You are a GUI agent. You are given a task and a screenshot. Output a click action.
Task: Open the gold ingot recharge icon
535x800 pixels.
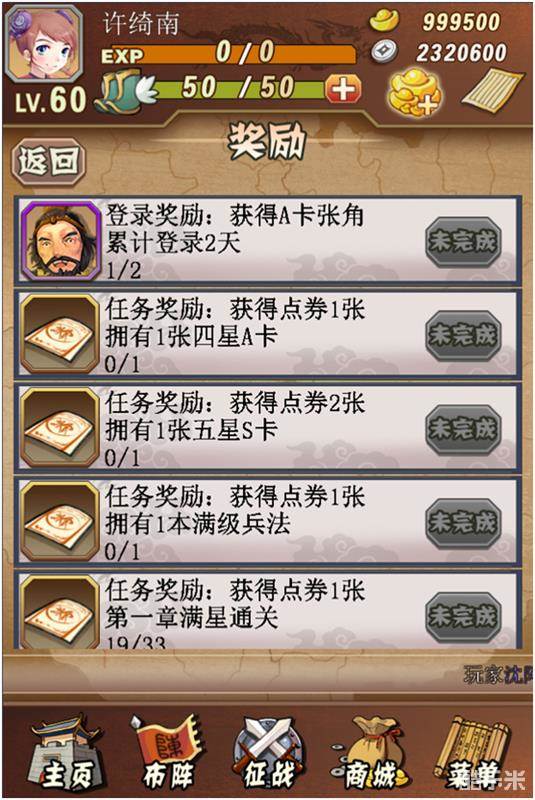415,93
